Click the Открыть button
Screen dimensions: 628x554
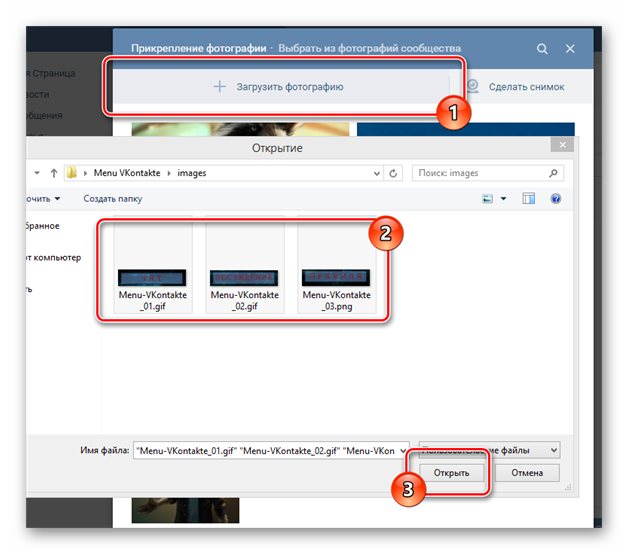click(451, 473)
